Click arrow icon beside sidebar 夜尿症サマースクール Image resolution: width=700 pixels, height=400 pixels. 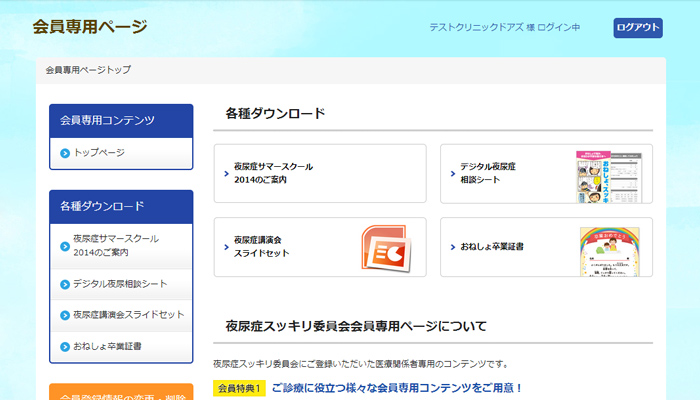[65, 240]
